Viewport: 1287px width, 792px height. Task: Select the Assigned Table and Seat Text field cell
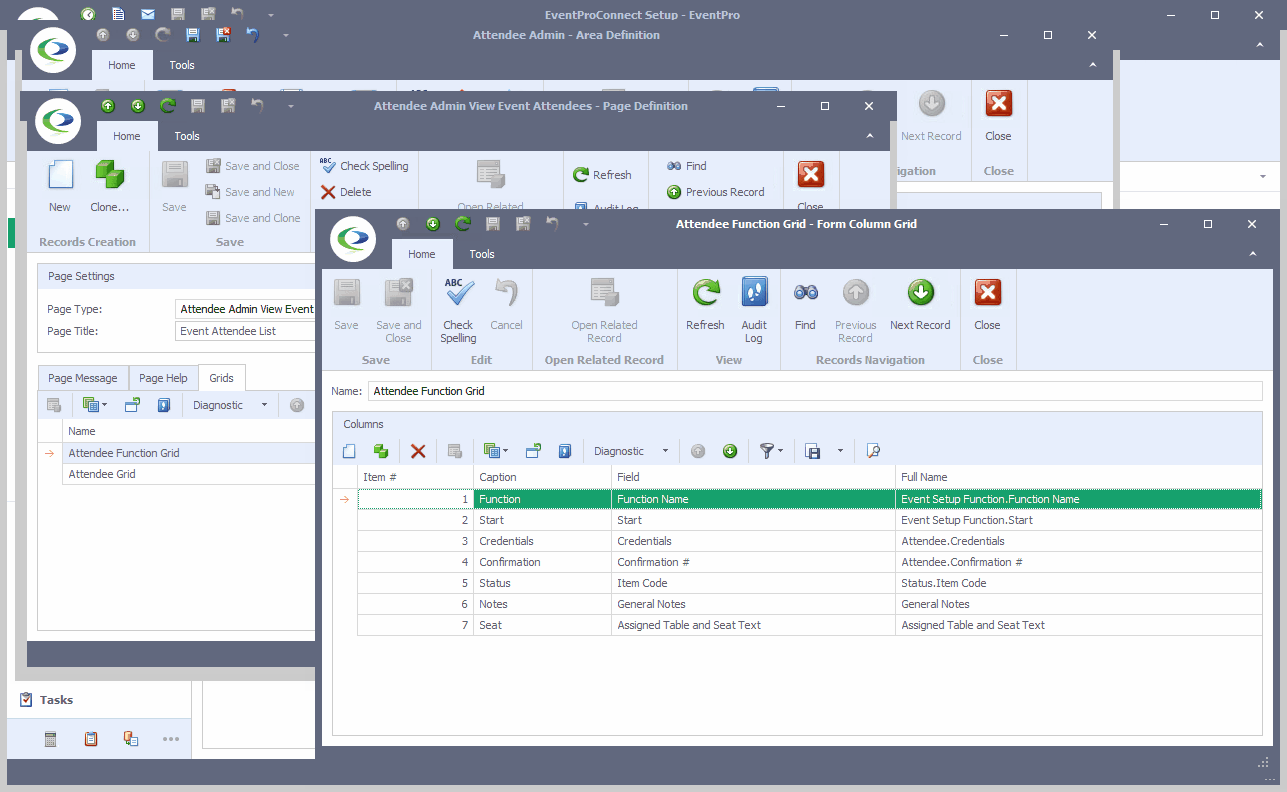(x=753, y=625)
